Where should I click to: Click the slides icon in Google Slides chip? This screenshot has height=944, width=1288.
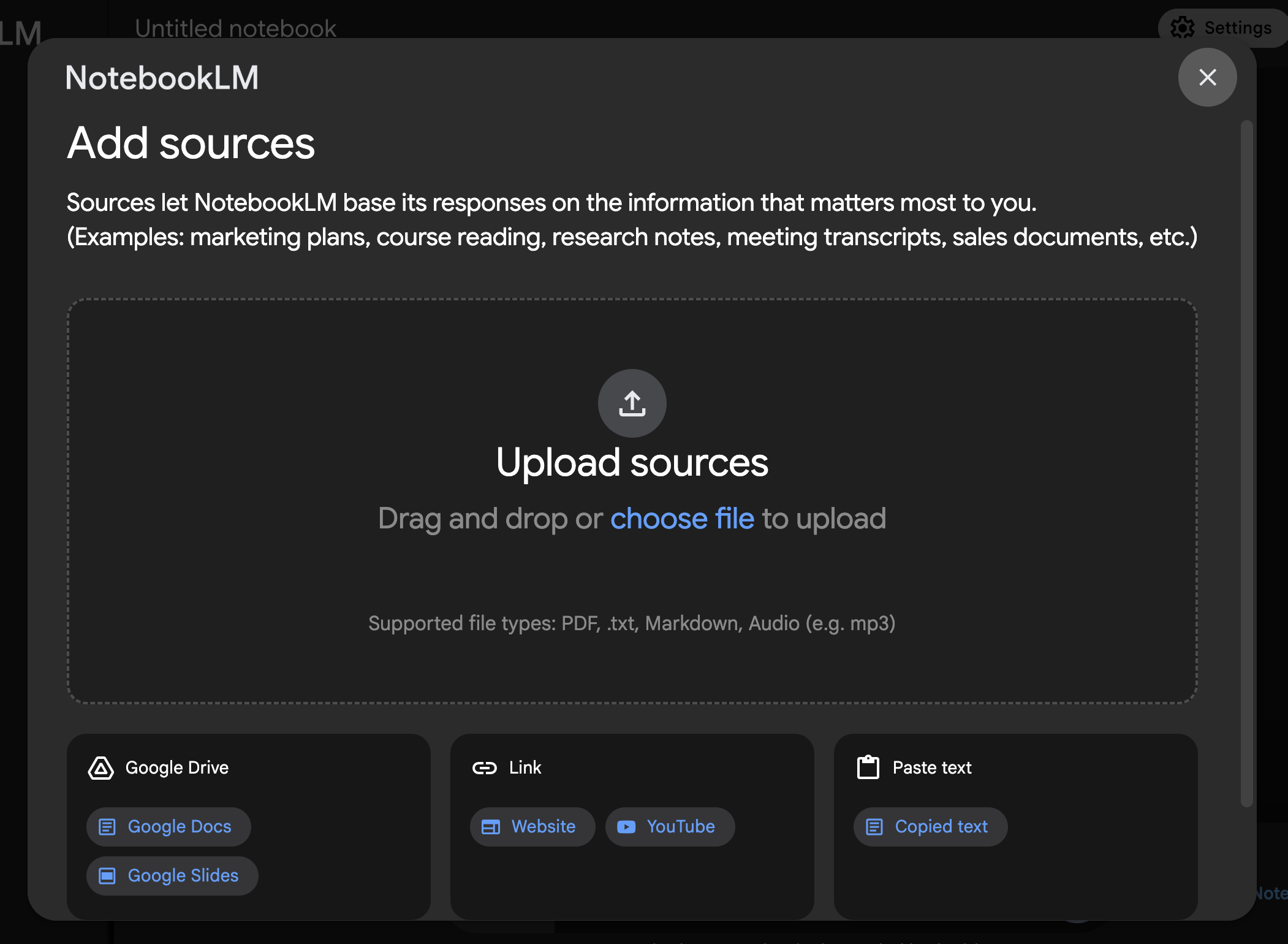click(x=108, y=875)
